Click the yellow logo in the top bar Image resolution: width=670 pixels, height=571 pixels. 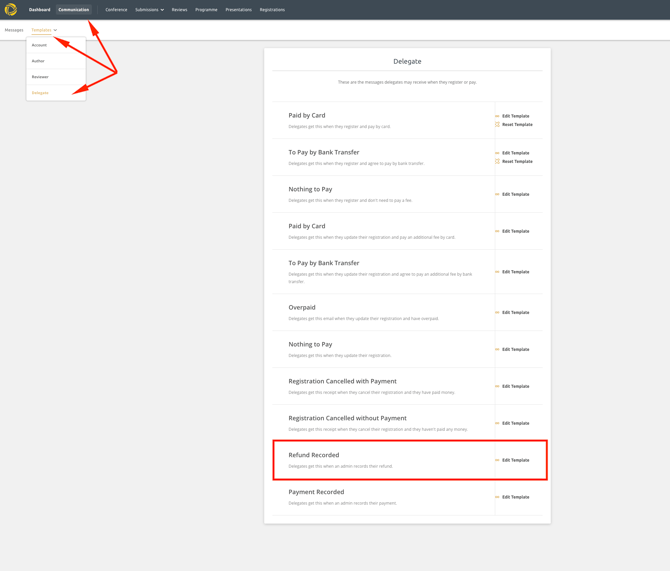[11, 10]
